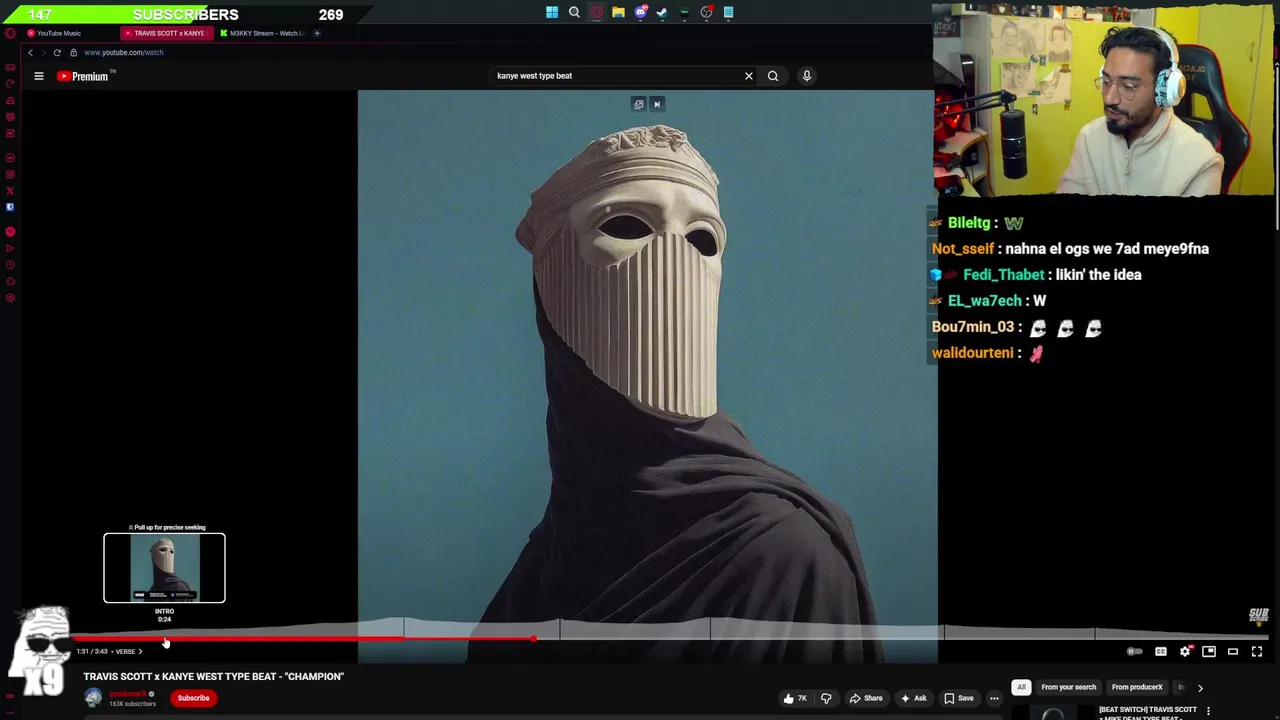Save the video to a playlist
This screenshot has width=1280, height=720.
tap(958, 698)
